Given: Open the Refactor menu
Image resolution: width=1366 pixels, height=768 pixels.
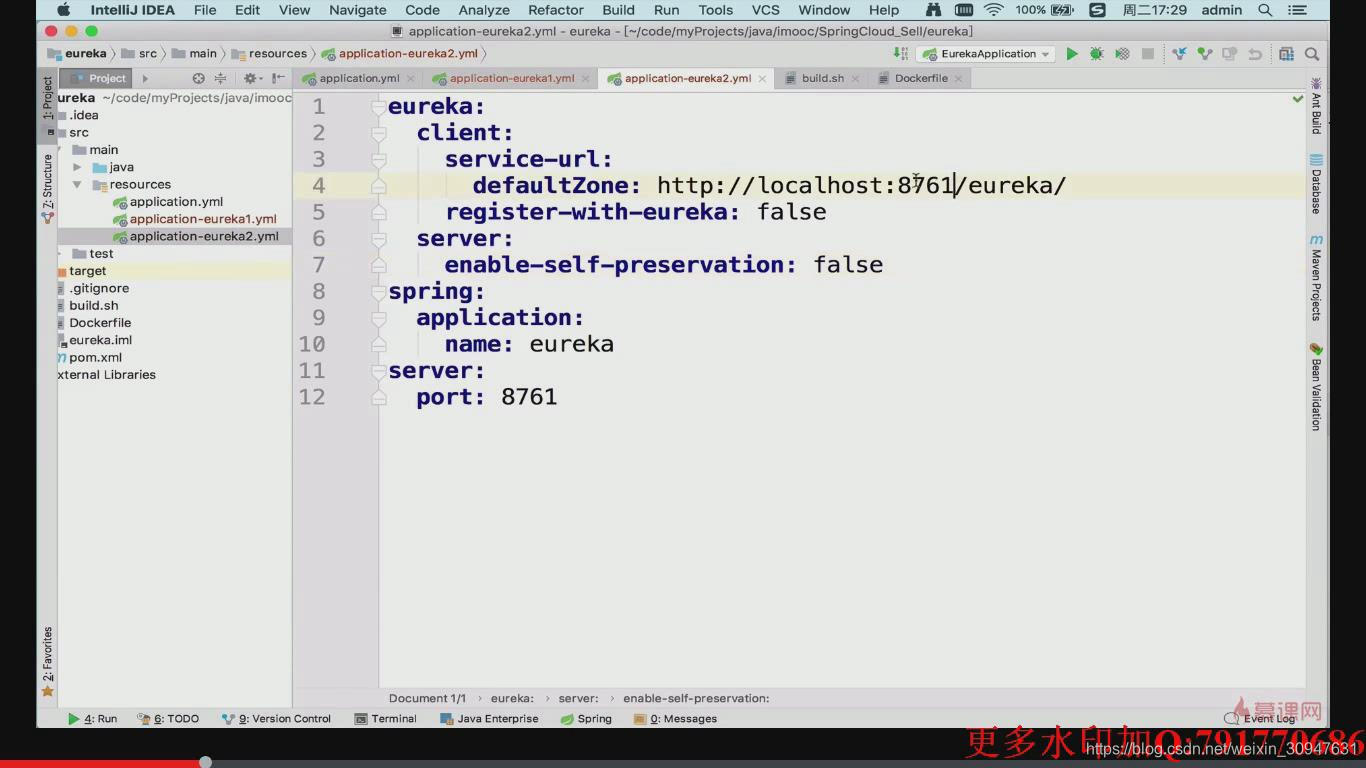Looking at the screenshot, I should tap(555, 10).
